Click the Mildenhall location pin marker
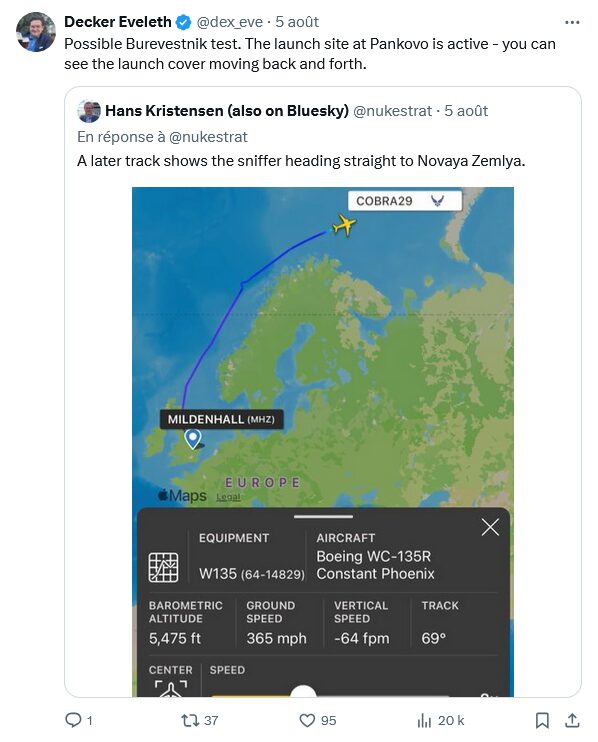The width and height of the screenshot is (598, 742). point(193,439)
